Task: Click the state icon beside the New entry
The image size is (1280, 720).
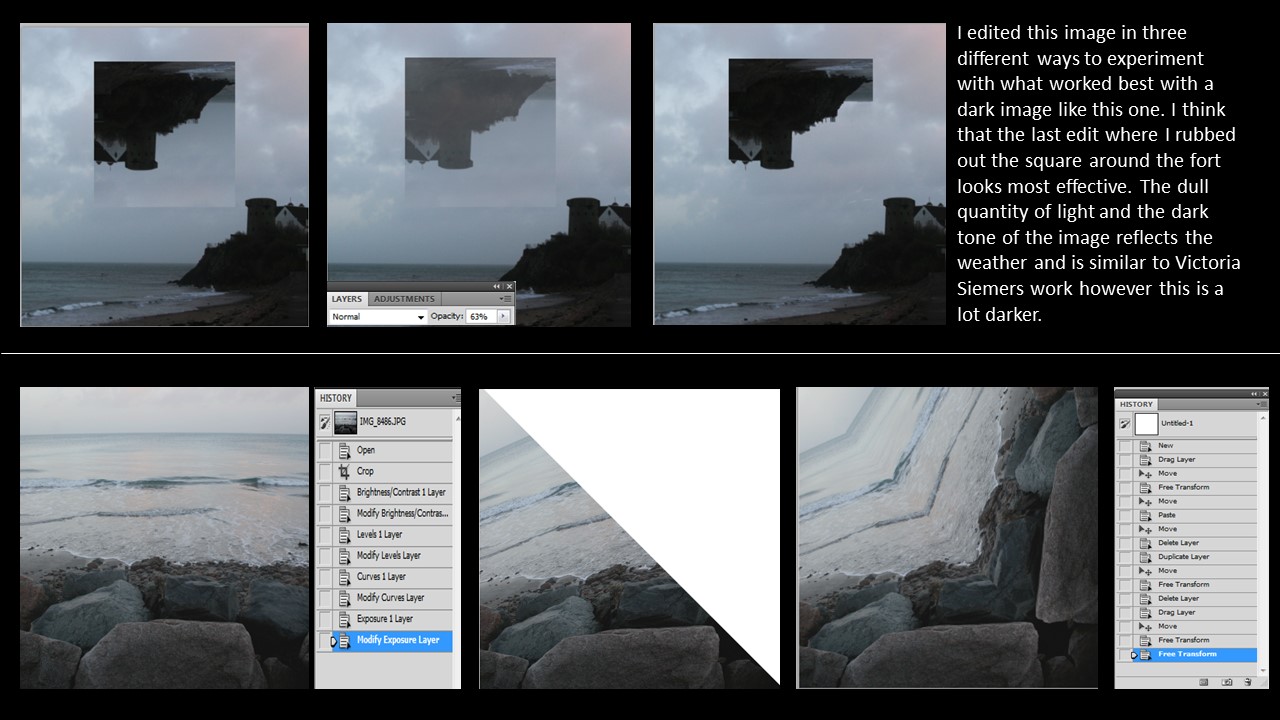Action: coord(1145,445)
